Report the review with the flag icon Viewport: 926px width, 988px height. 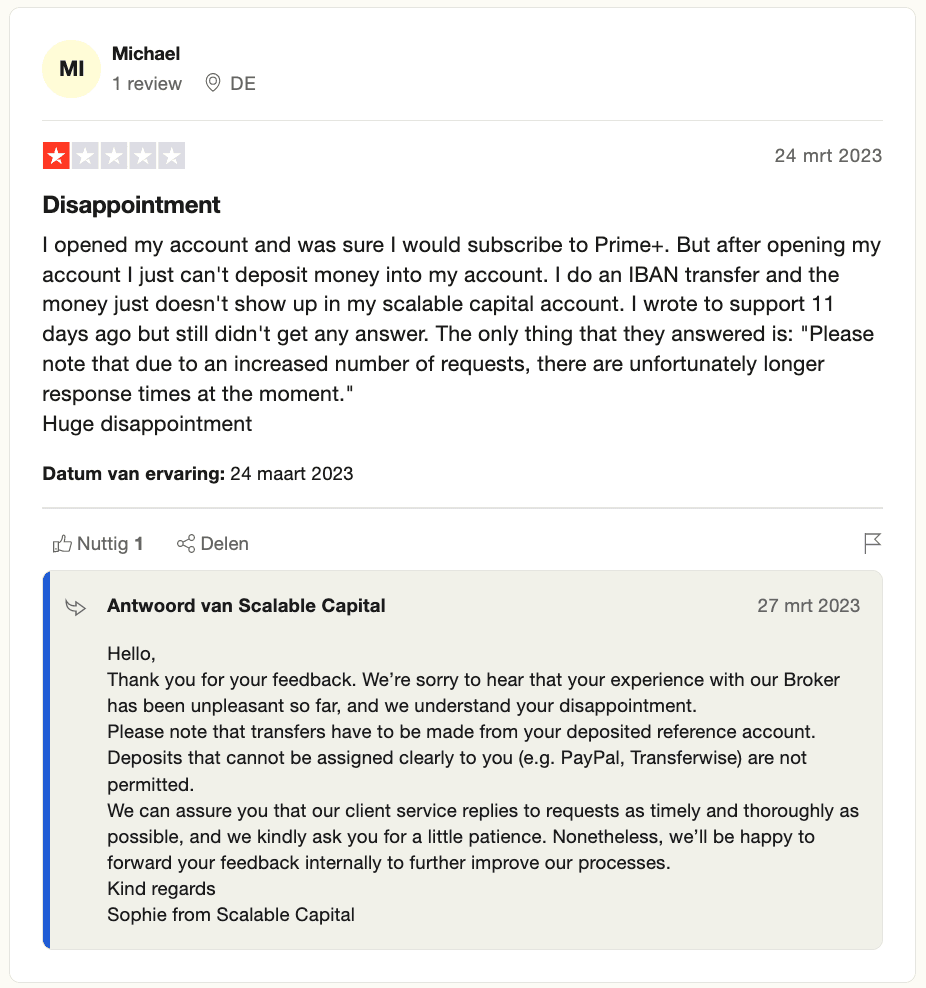[x=872, y=543]
